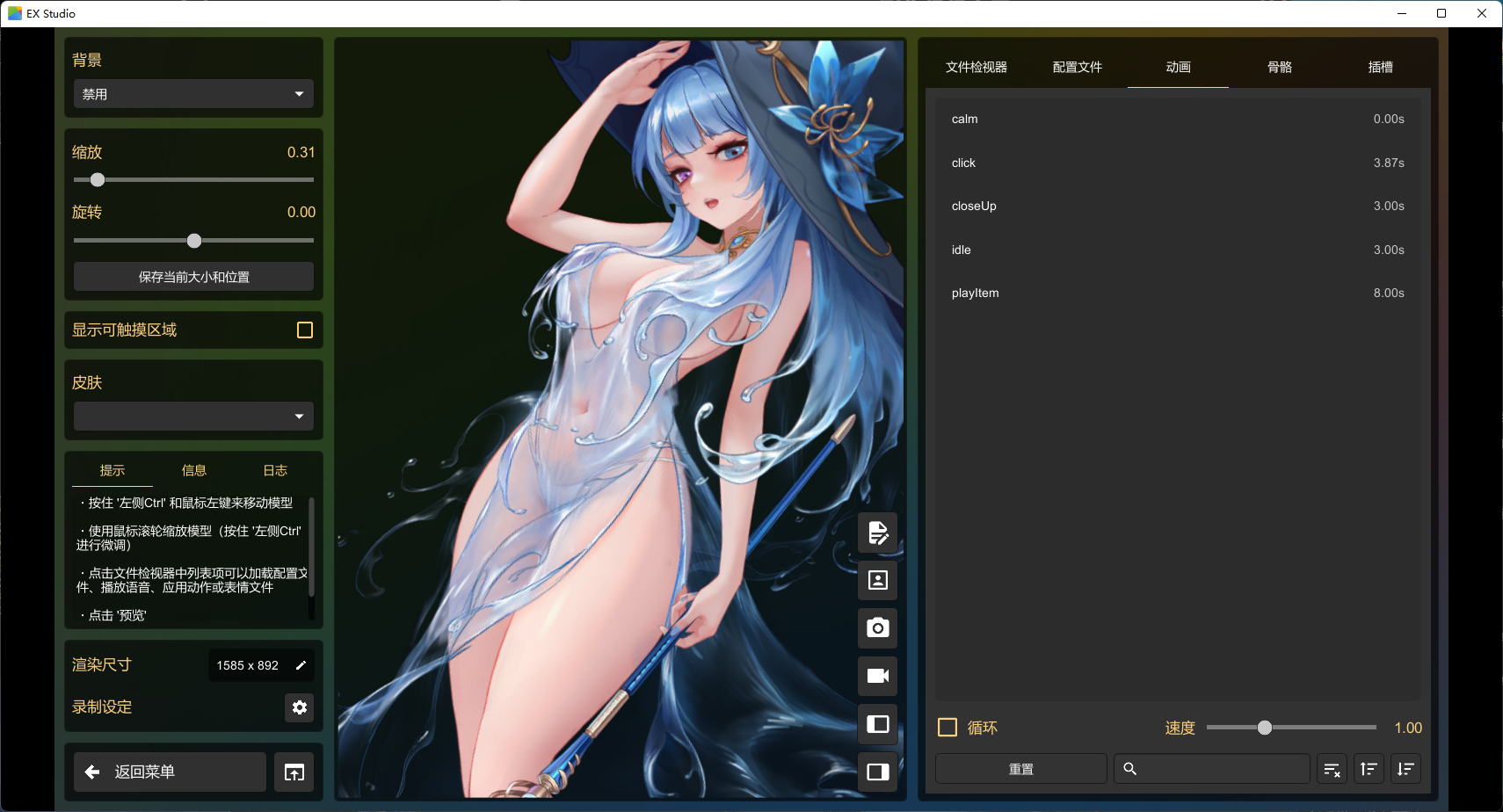Start recording with the video camera icon
Screen dimensions: 1503x812
pyautogui.click(x=877, y=676)
